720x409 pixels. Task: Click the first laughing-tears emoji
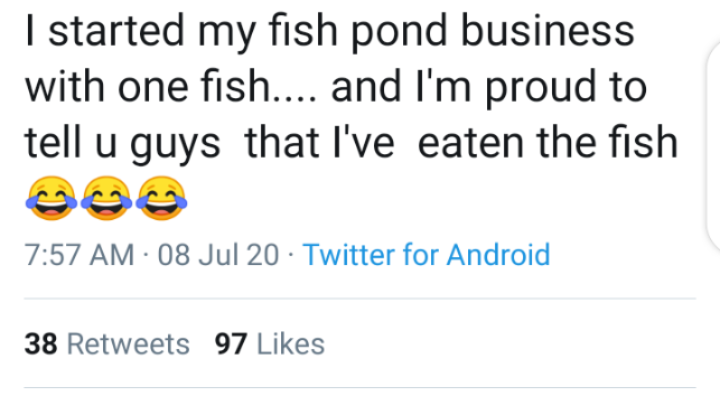[51, 198]
